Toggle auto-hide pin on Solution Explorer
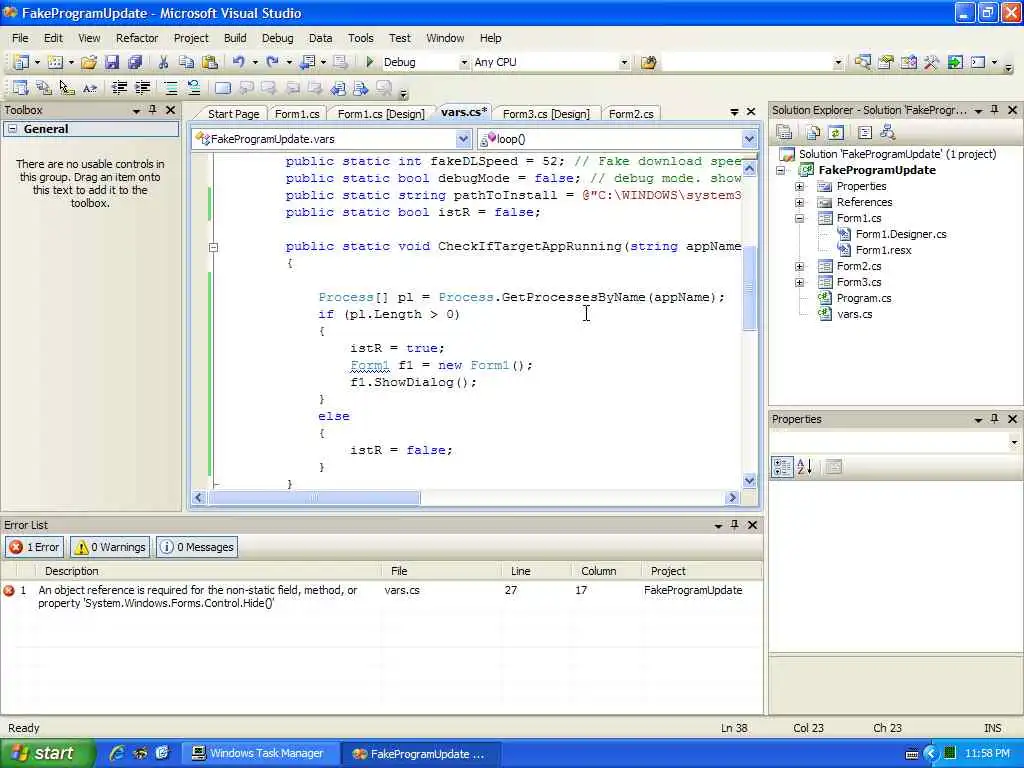 (x=995, y=110)
